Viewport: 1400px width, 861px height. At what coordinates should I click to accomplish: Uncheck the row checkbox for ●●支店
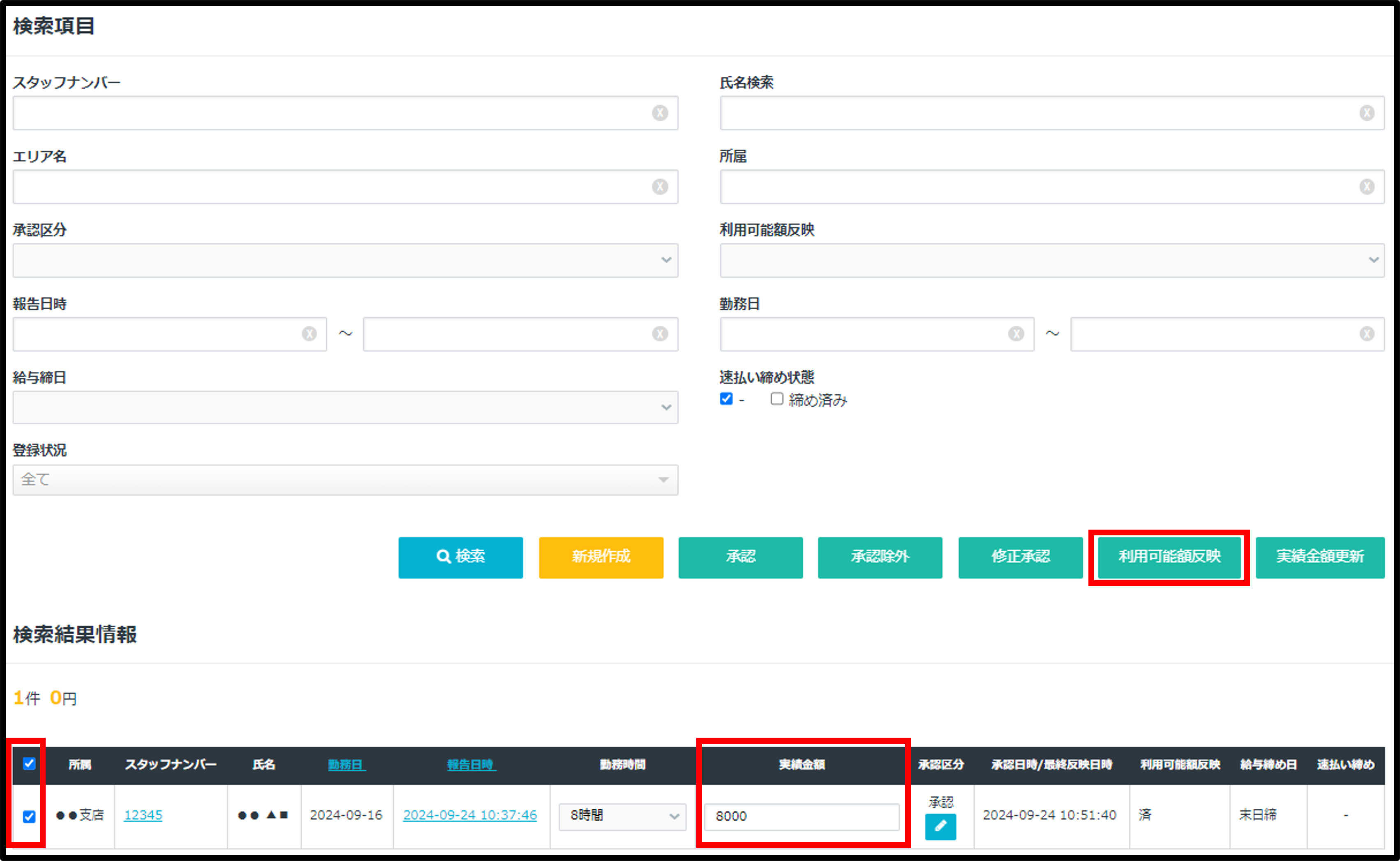pos(29,817)
